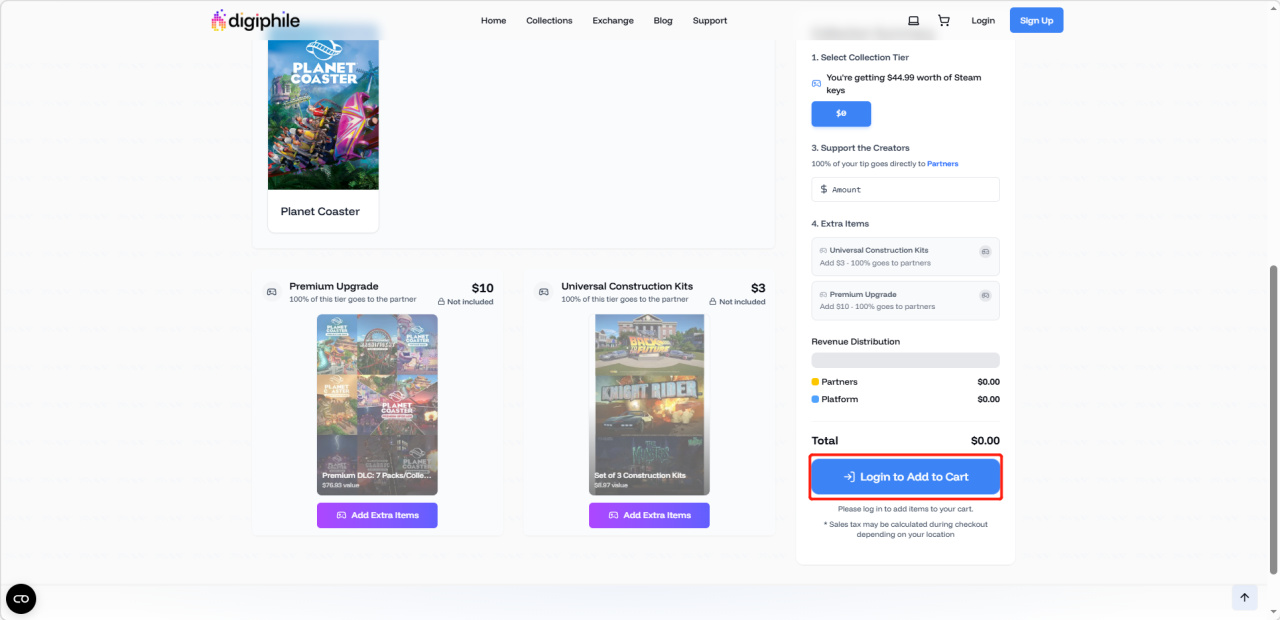Open Planet Coaster game cover image
The height and width of the screenshot is (620, 1280).
coord(323,114)
